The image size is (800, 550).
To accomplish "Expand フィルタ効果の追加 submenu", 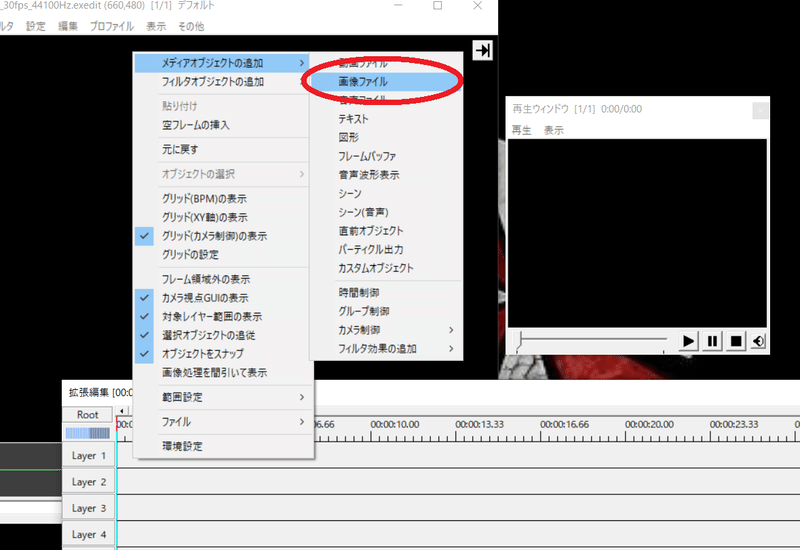I will (386, 348).
